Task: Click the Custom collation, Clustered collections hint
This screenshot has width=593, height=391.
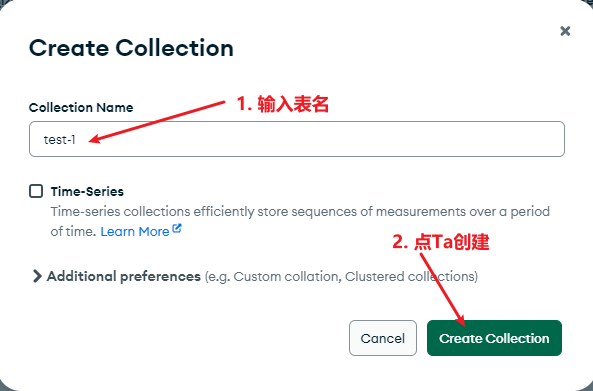Action: (341, 277)
